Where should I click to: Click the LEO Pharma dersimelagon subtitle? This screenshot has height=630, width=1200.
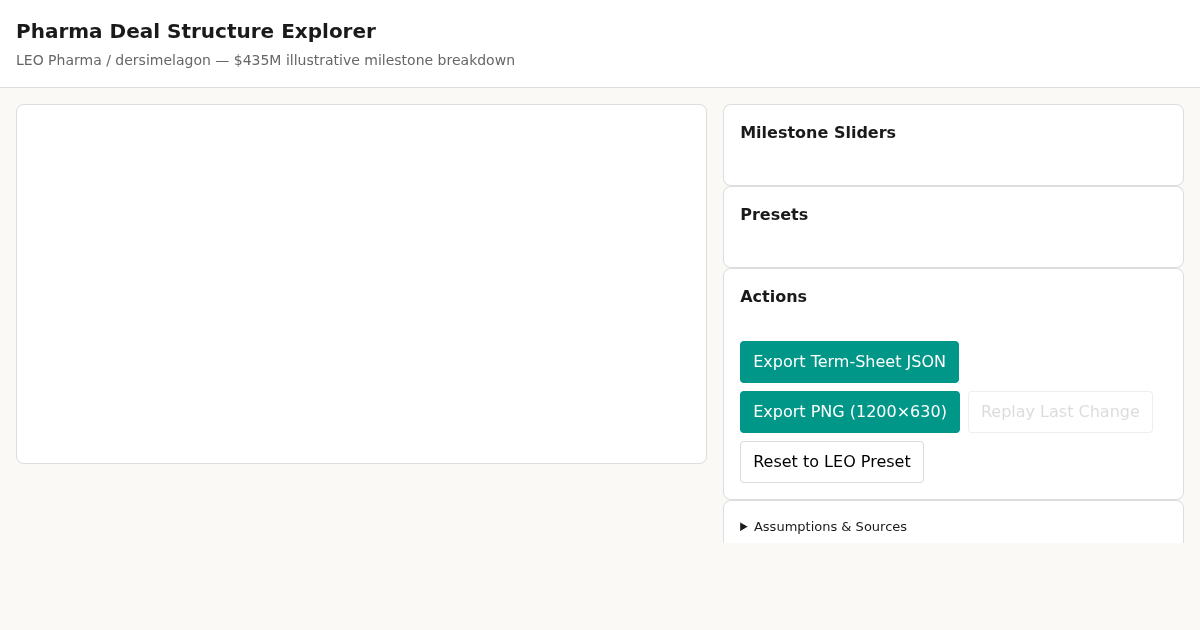[265, 60]
